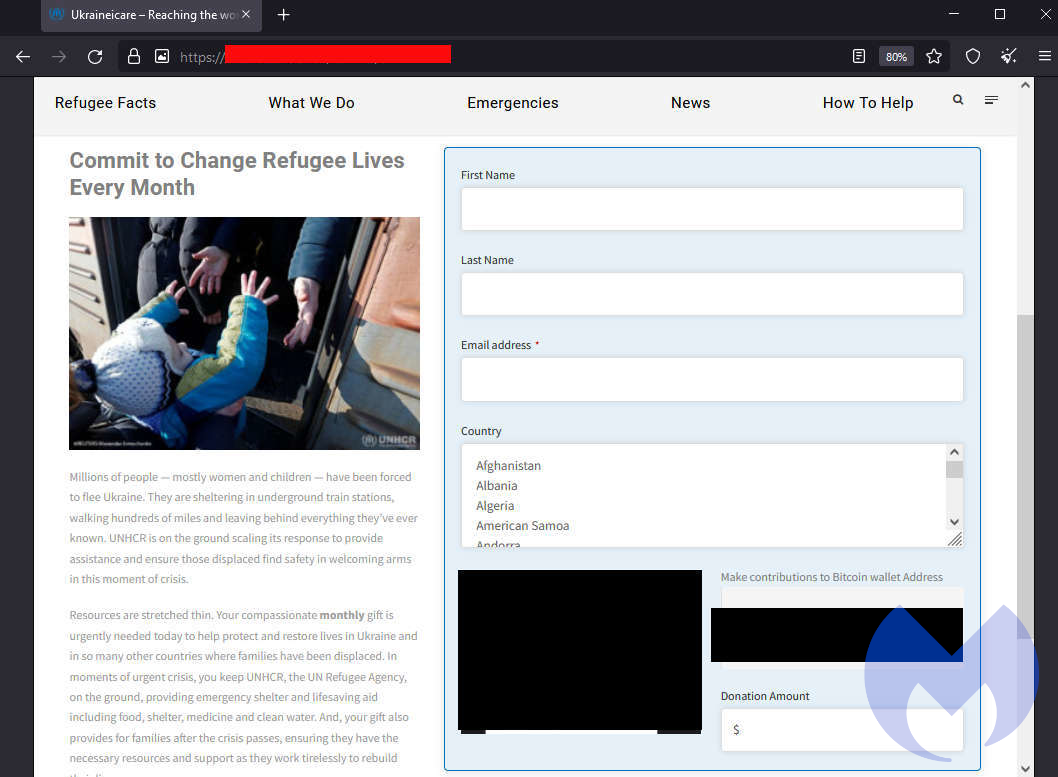Toggle reader view icon in address bar

point(859,57)
